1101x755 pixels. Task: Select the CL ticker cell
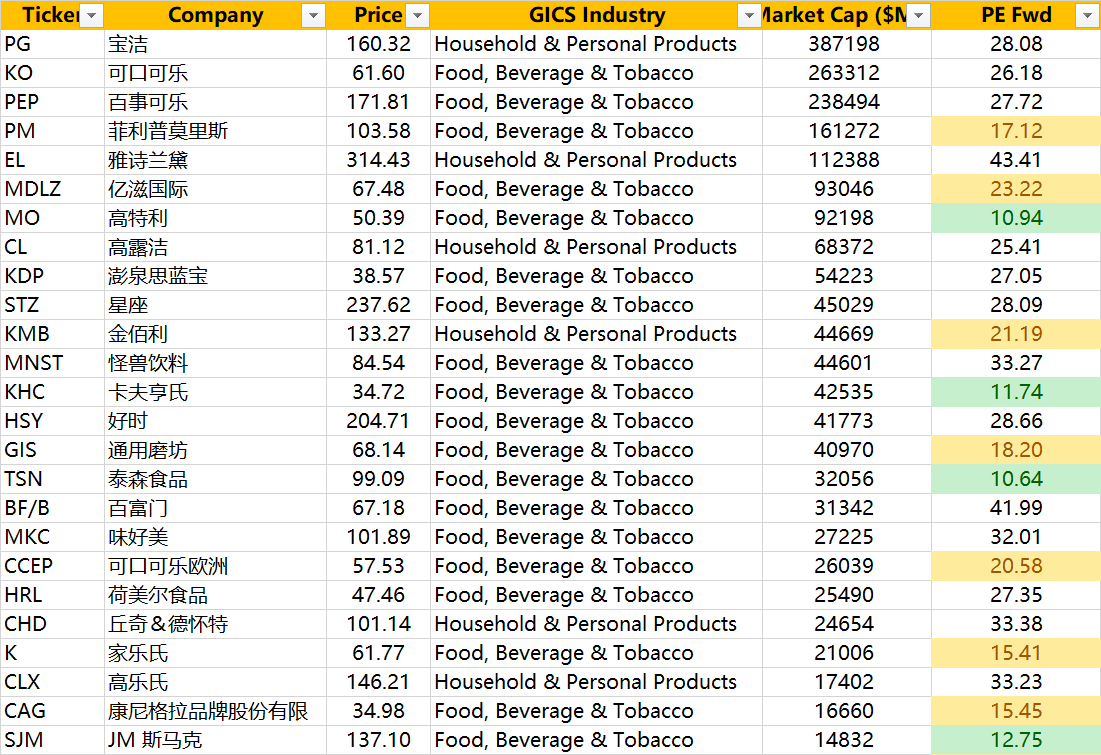[x=53, y=247]
